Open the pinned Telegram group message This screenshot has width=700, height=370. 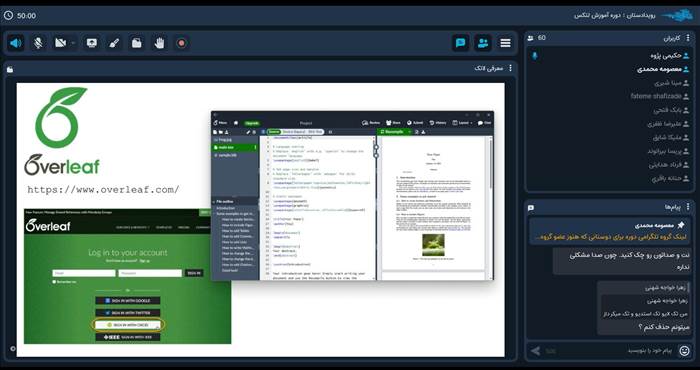click(610, 231)
